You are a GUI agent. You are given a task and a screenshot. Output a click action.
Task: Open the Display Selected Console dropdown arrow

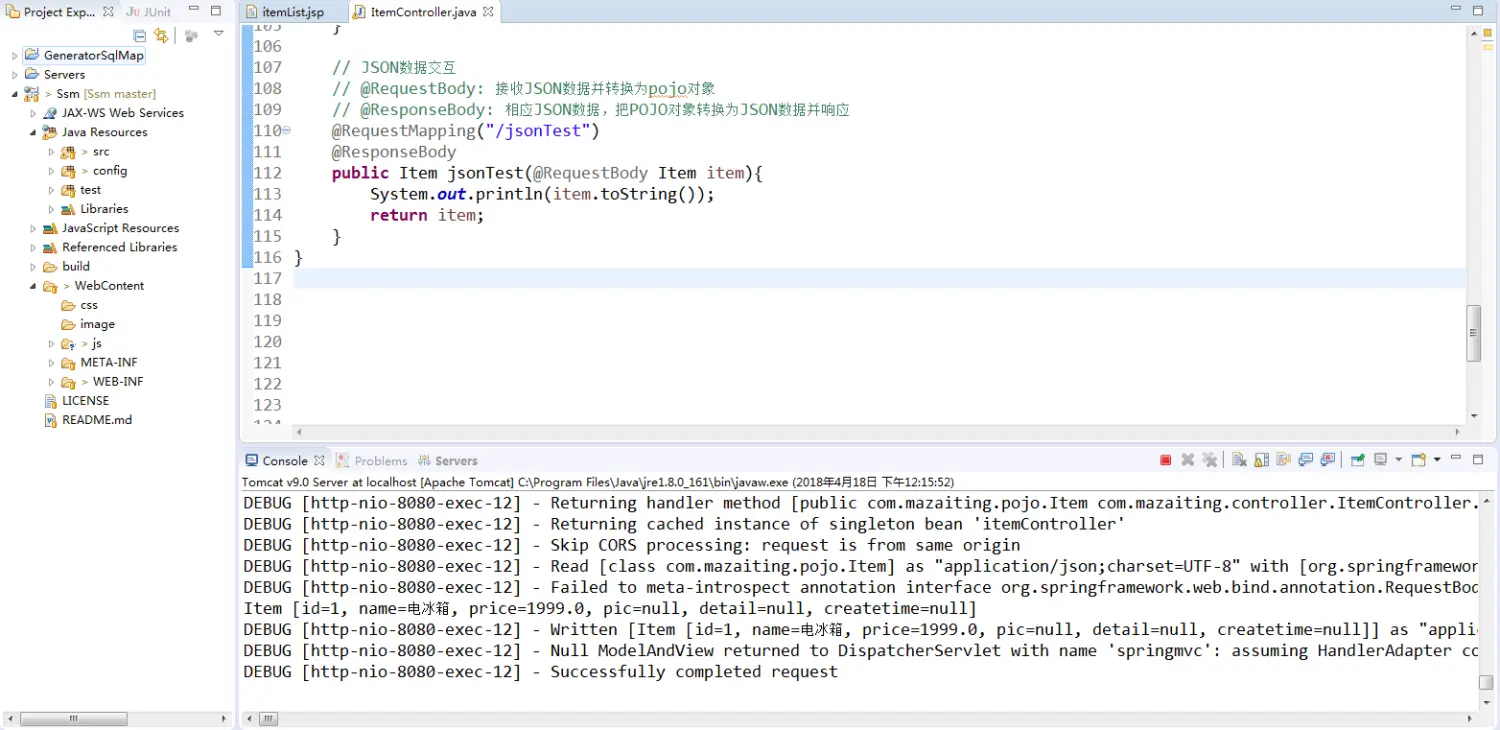pos(1398,460)
